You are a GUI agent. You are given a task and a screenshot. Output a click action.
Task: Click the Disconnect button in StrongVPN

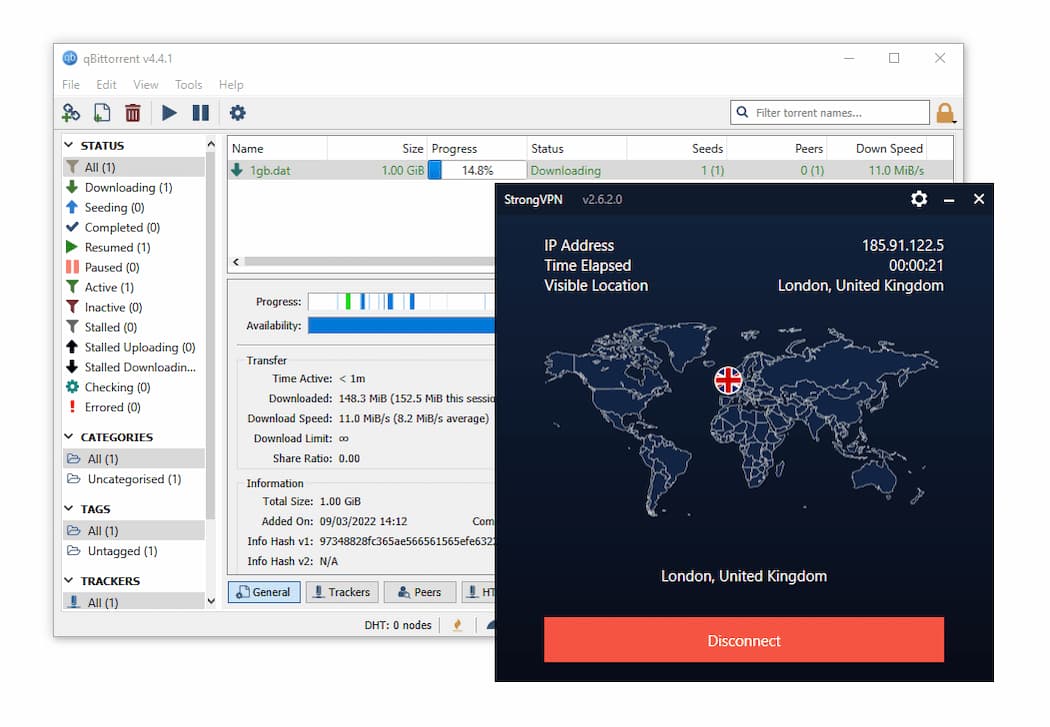click(x=744, y=640)
